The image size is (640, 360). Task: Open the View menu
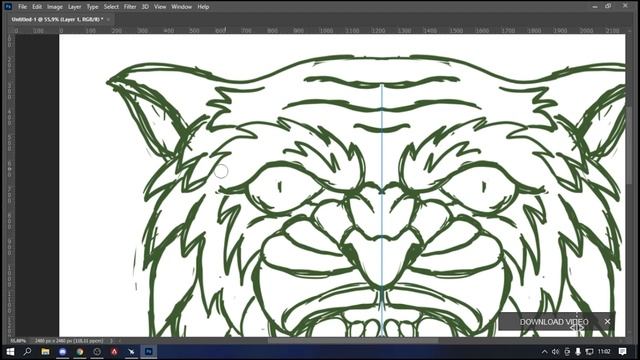tap(160, 7)
